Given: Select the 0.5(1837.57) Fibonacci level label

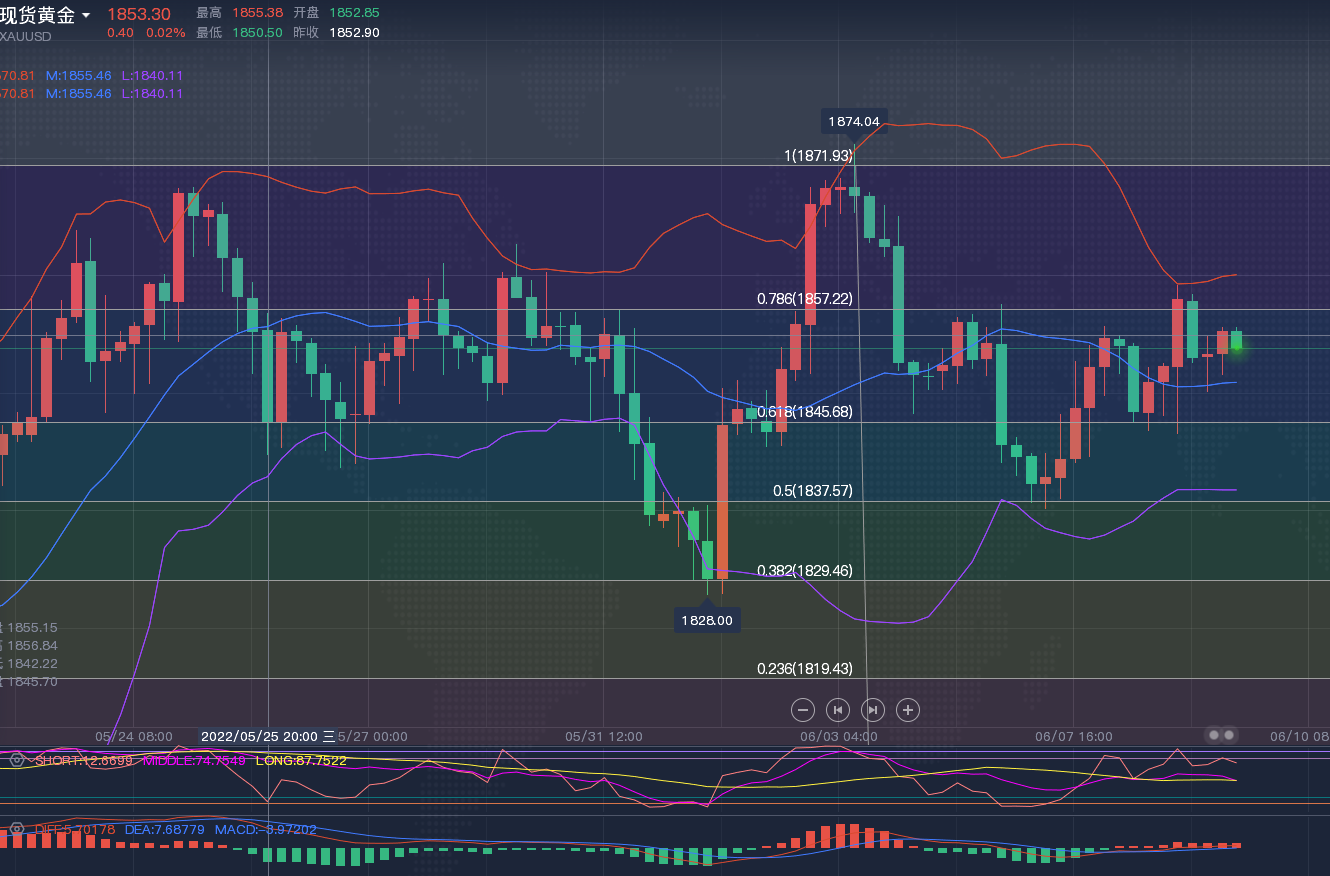Looking at the screenshot, I should (x=812, y=491).
